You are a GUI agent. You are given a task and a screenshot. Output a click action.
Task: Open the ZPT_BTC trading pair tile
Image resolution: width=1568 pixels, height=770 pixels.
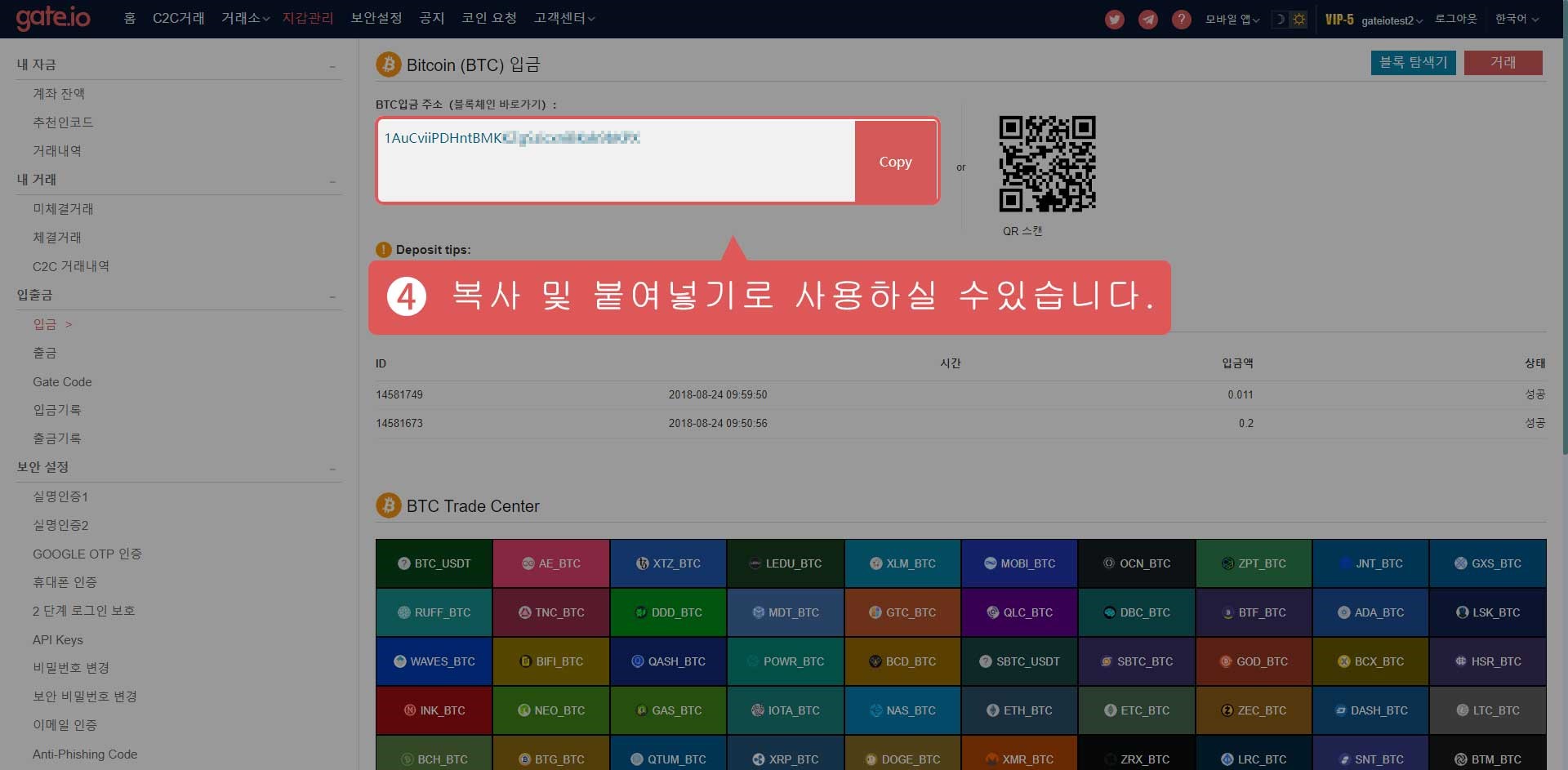(1254, 563)
